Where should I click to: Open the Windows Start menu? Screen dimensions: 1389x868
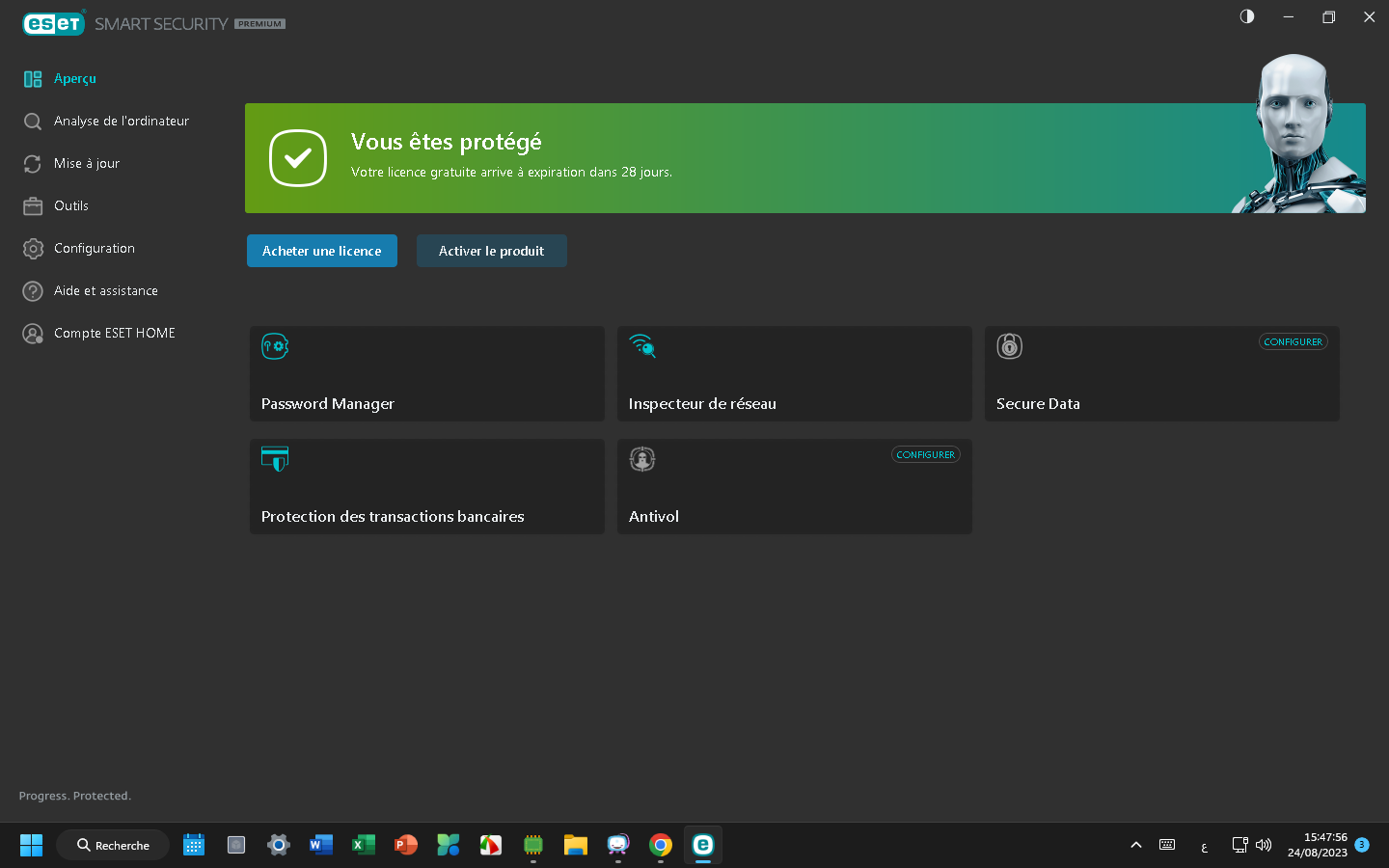click(x=31, y=845)
